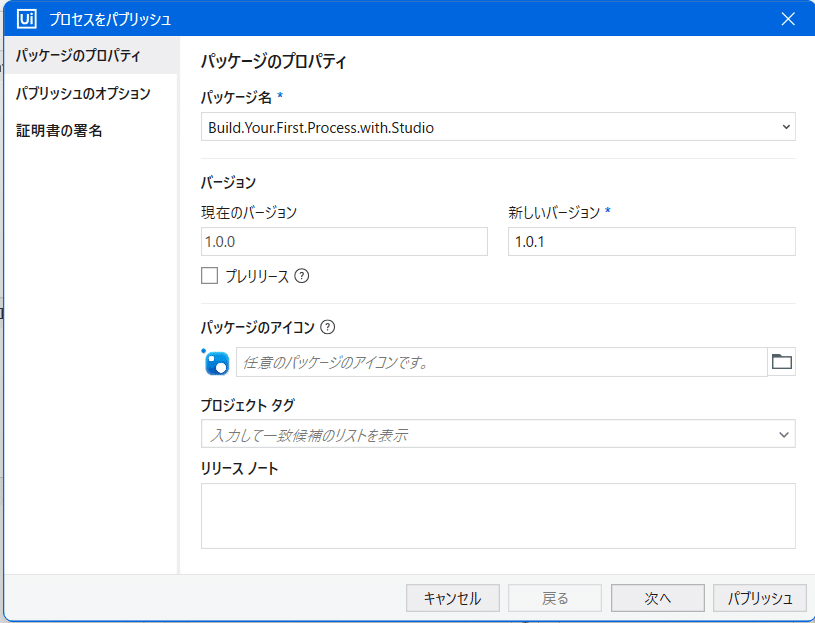Image resolution: width=815 pixels, height=623 pixels.
Task: Click the help icon beside パッケージのアイコン
Action: 327,327
